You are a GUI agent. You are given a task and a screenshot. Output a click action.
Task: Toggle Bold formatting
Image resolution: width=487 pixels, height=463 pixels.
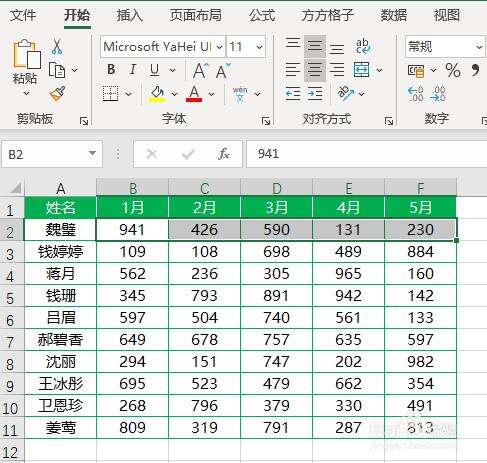click(x=111, y=70)
